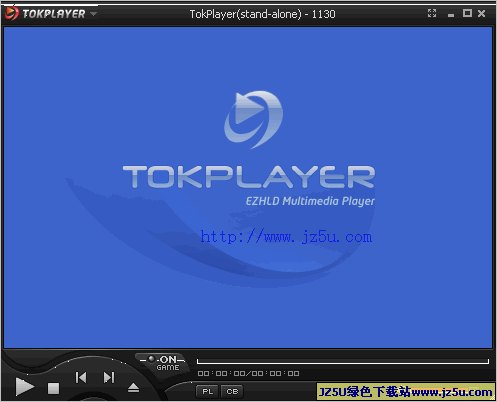Close the TokPlayer window
Viewport: 497px width, 402px height.
481,13
